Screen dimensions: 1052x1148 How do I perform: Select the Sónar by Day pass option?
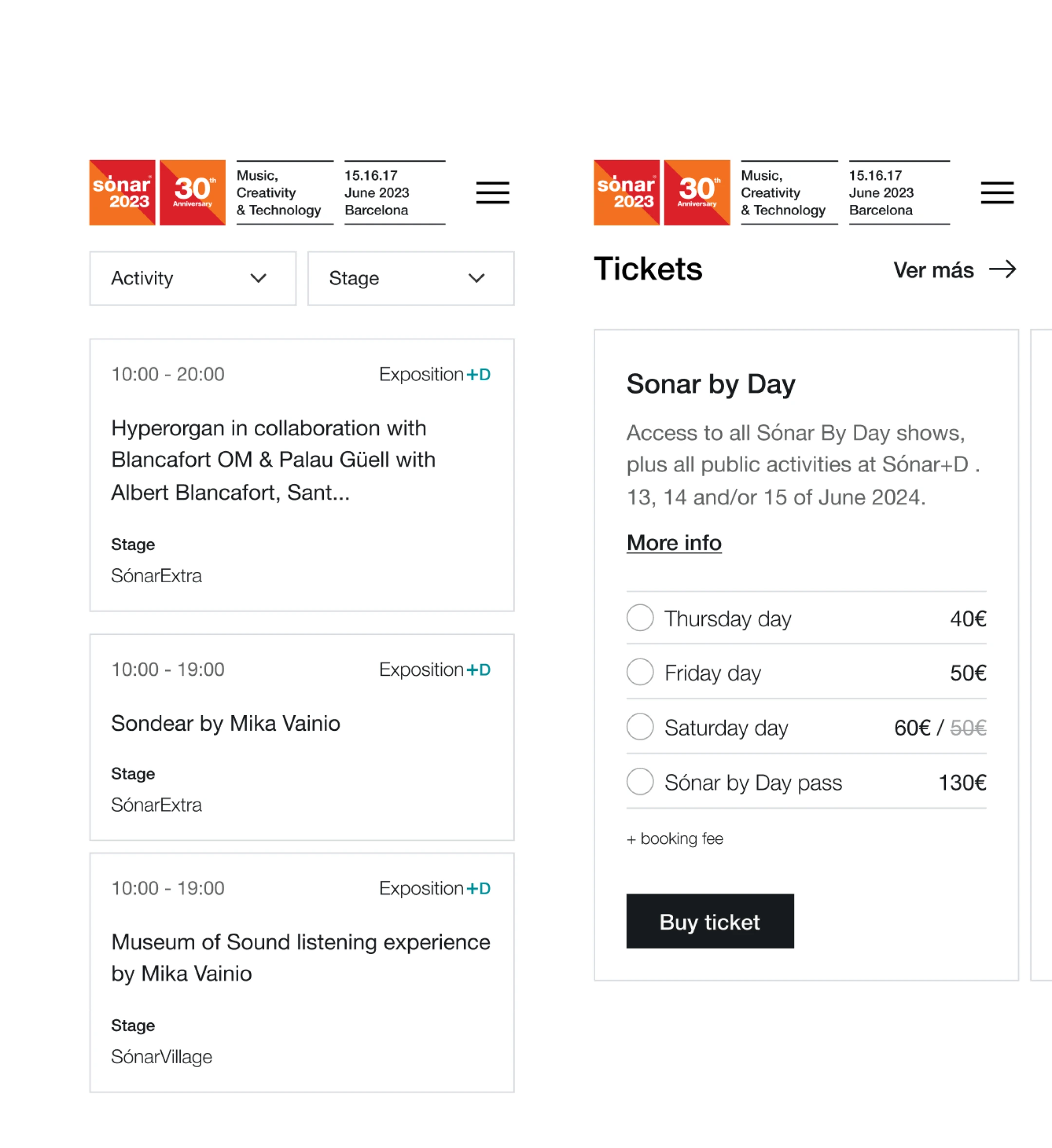click(x=640, y=781)
